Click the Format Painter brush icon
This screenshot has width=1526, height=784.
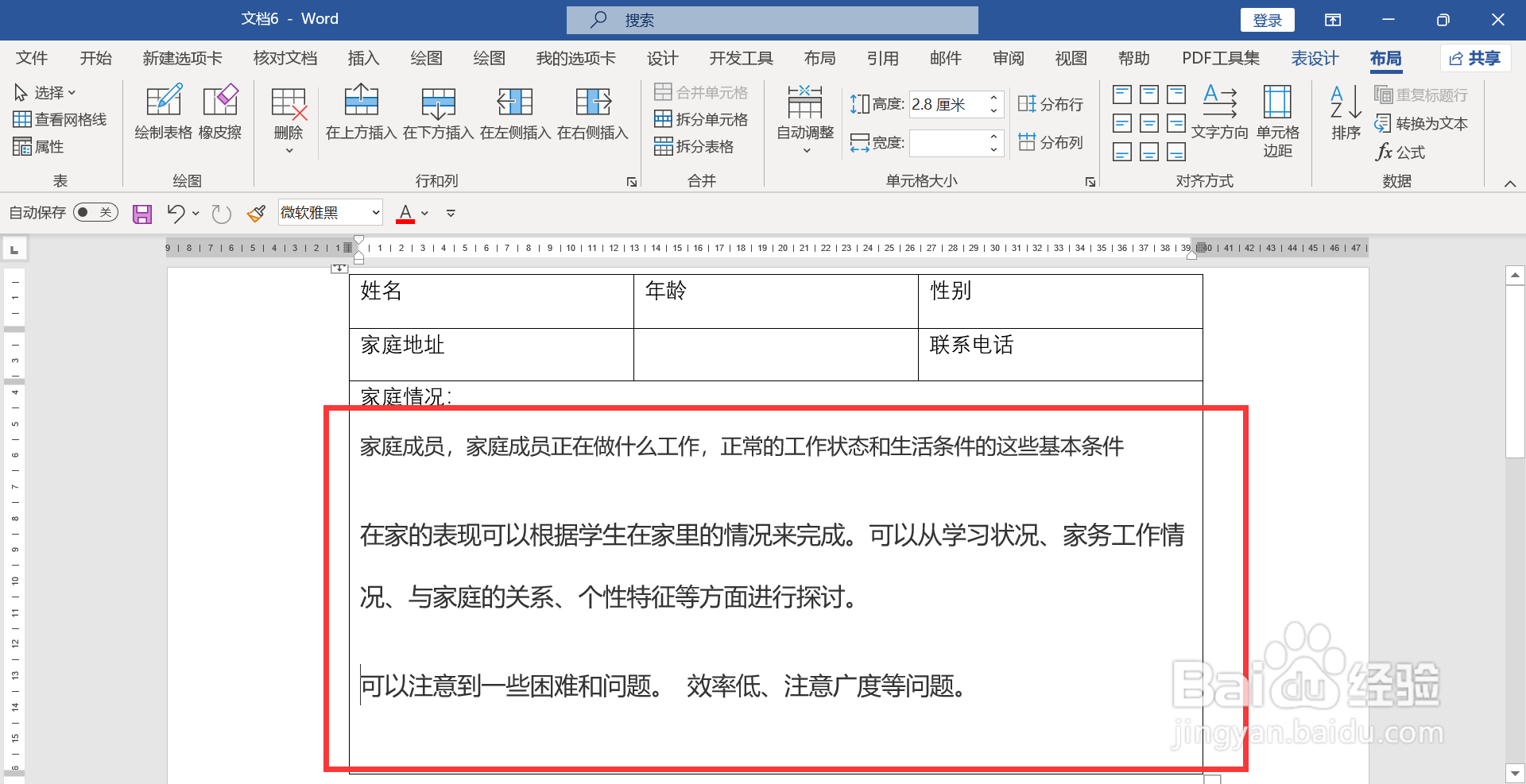256,213
